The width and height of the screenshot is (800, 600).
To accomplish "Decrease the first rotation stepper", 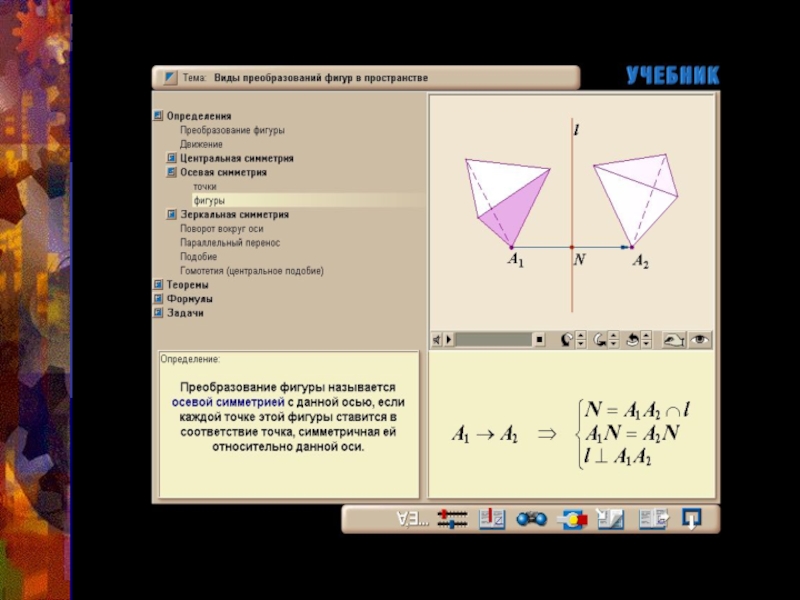I will tap(581, 344).
